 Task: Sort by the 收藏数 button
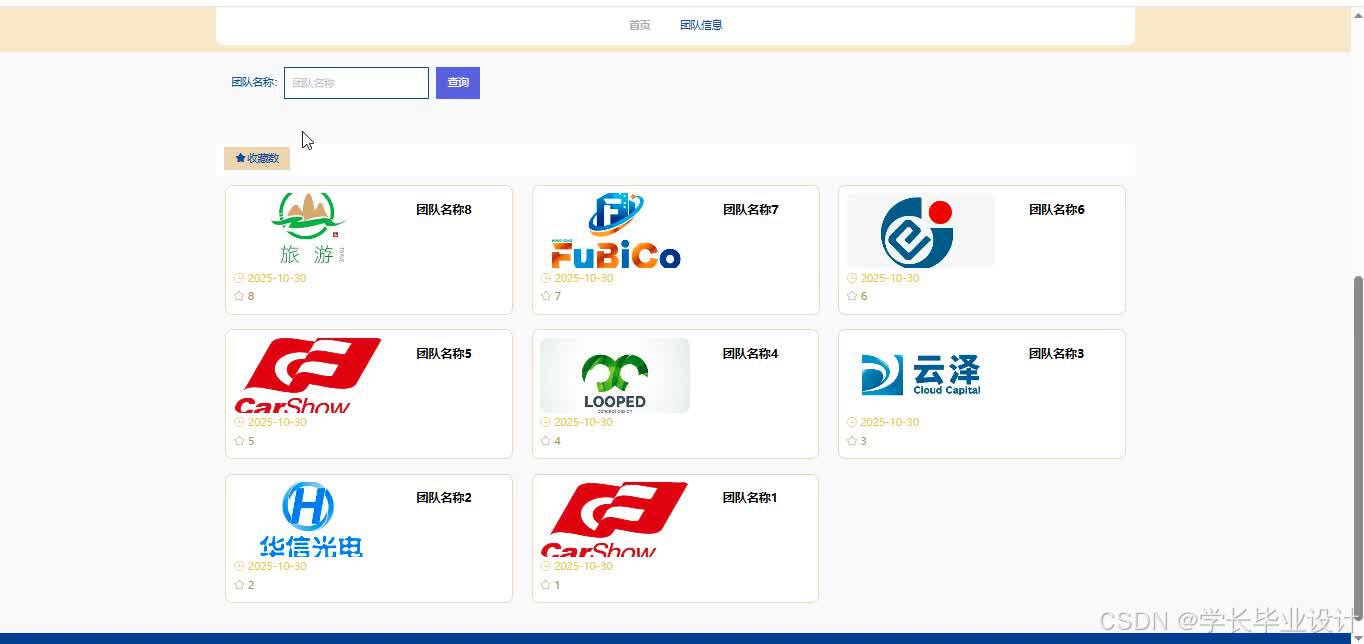pos(257,158)
